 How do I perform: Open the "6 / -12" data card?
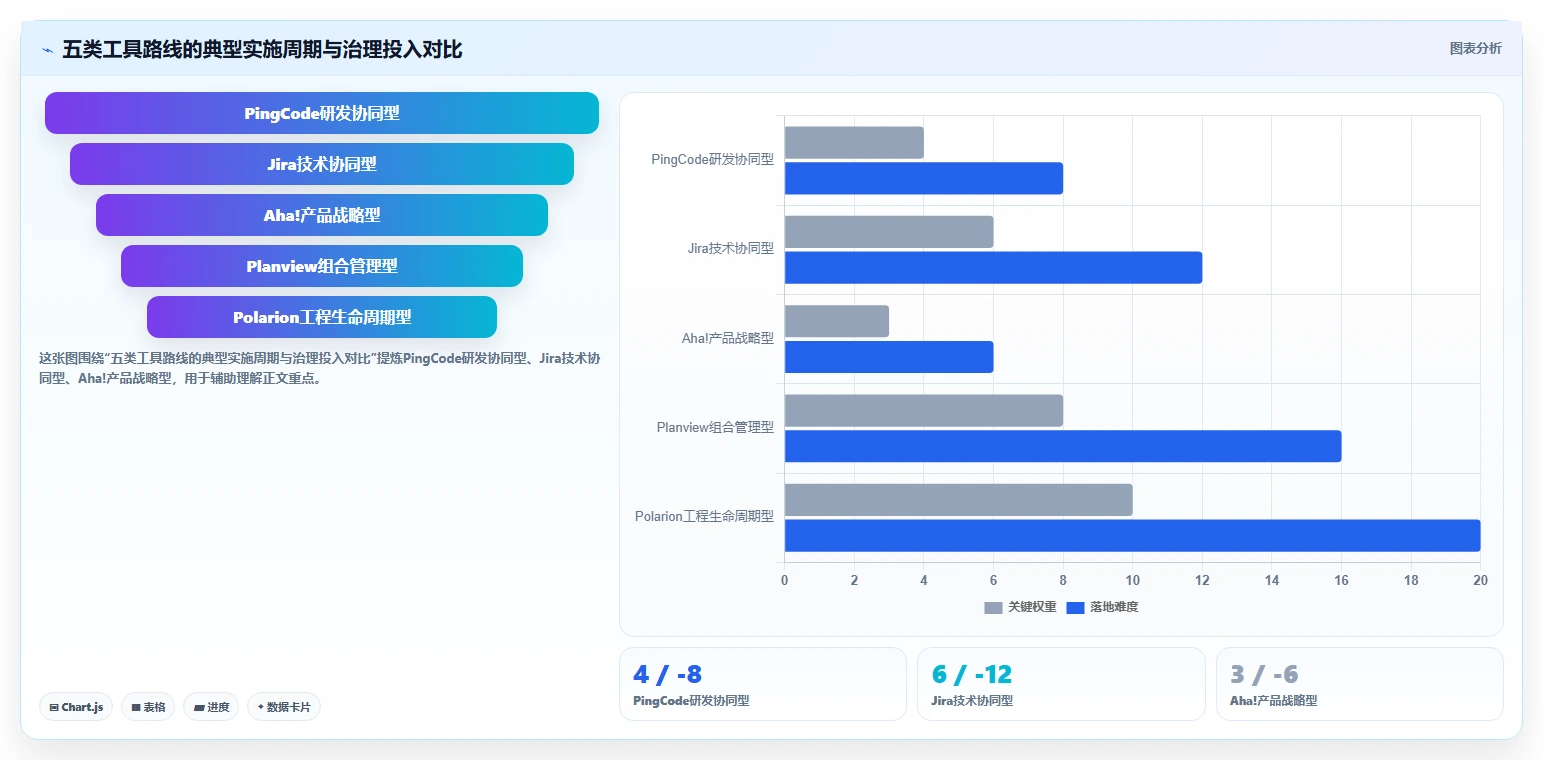1061,684
